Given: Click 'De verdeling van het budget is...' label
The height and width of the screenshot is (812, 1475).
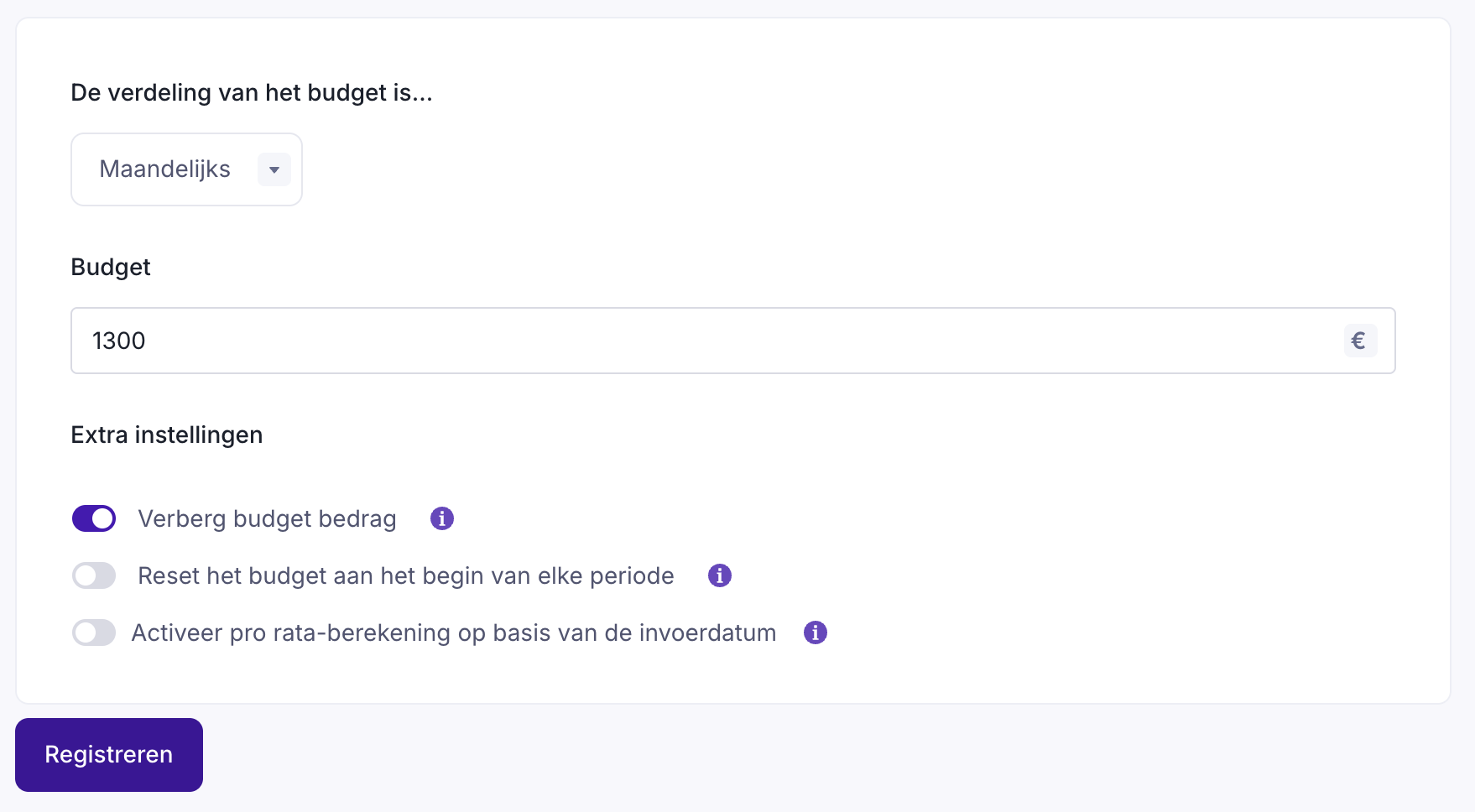Looking at the screenshot, I should click(252, 92).
